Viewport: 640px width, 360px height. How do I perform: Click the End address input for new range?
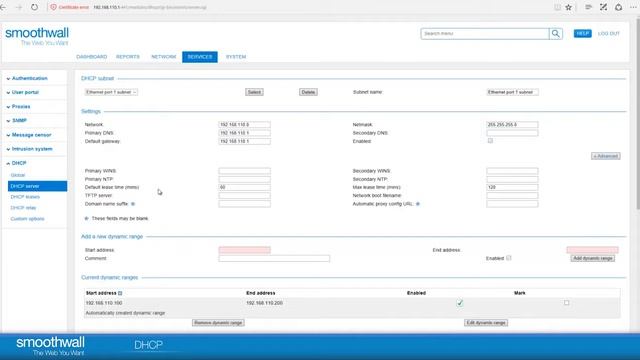[592, 250]
